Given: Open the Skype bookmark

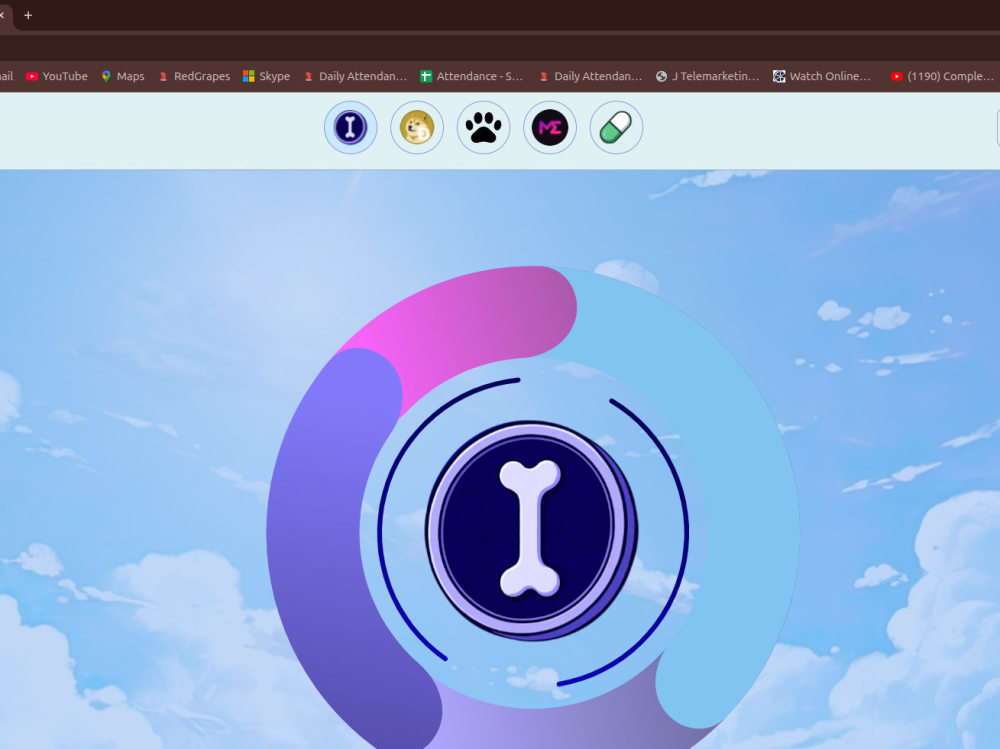Looking at the screenshot, I should tap(267, 76).
